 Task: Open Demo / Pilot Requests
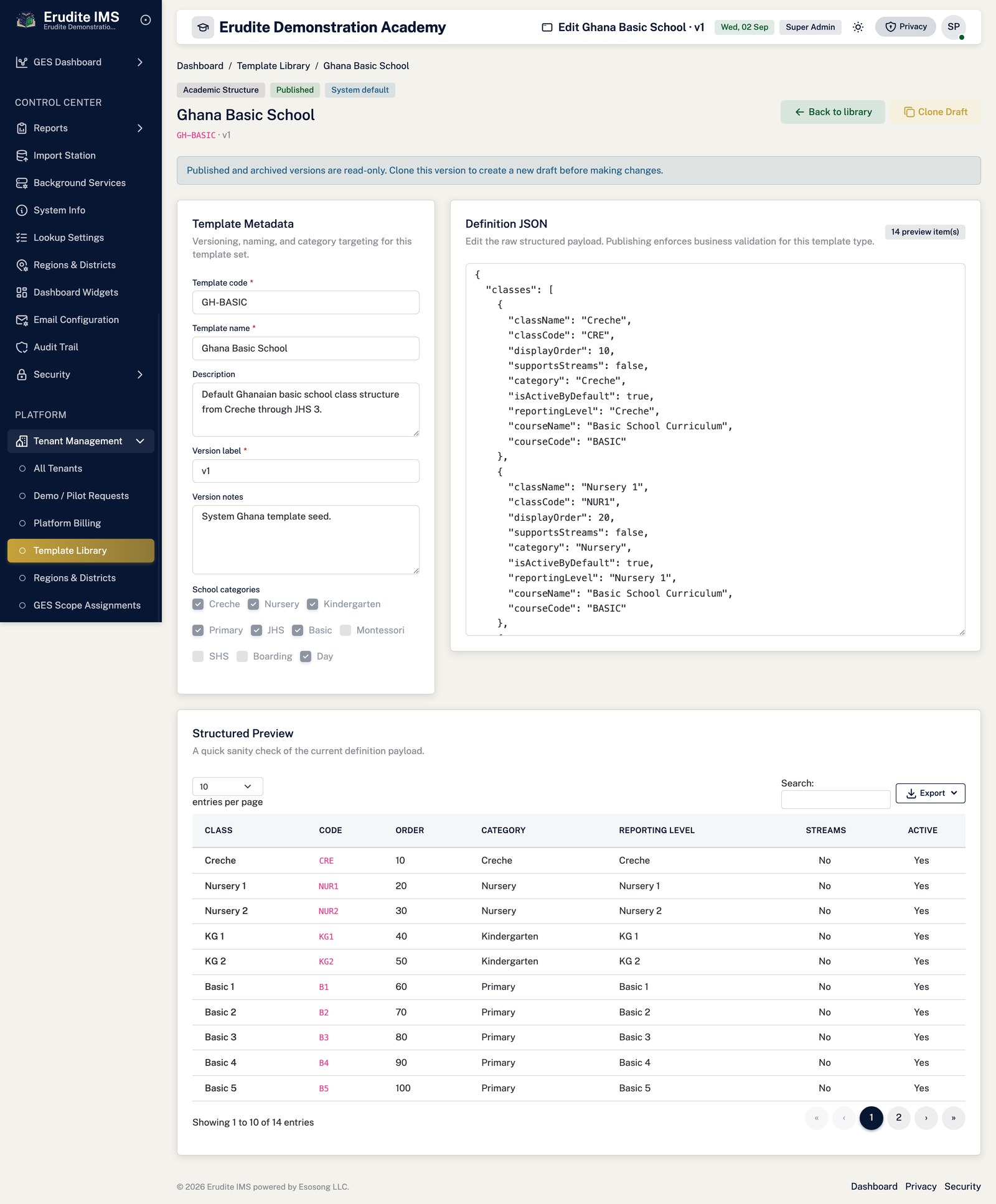81,496
